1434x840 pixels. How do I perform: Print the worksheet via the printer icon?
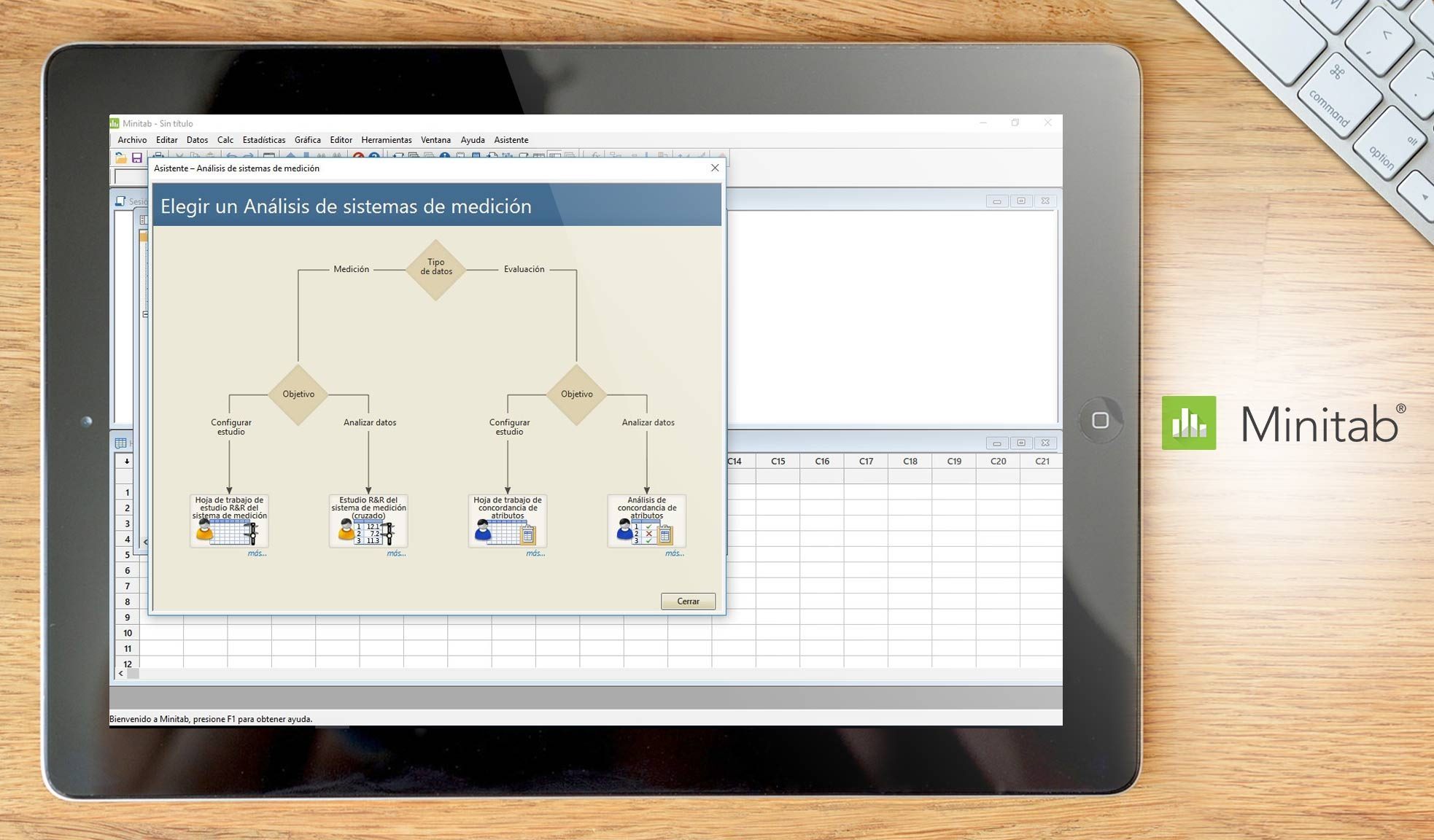click(157, 156)
